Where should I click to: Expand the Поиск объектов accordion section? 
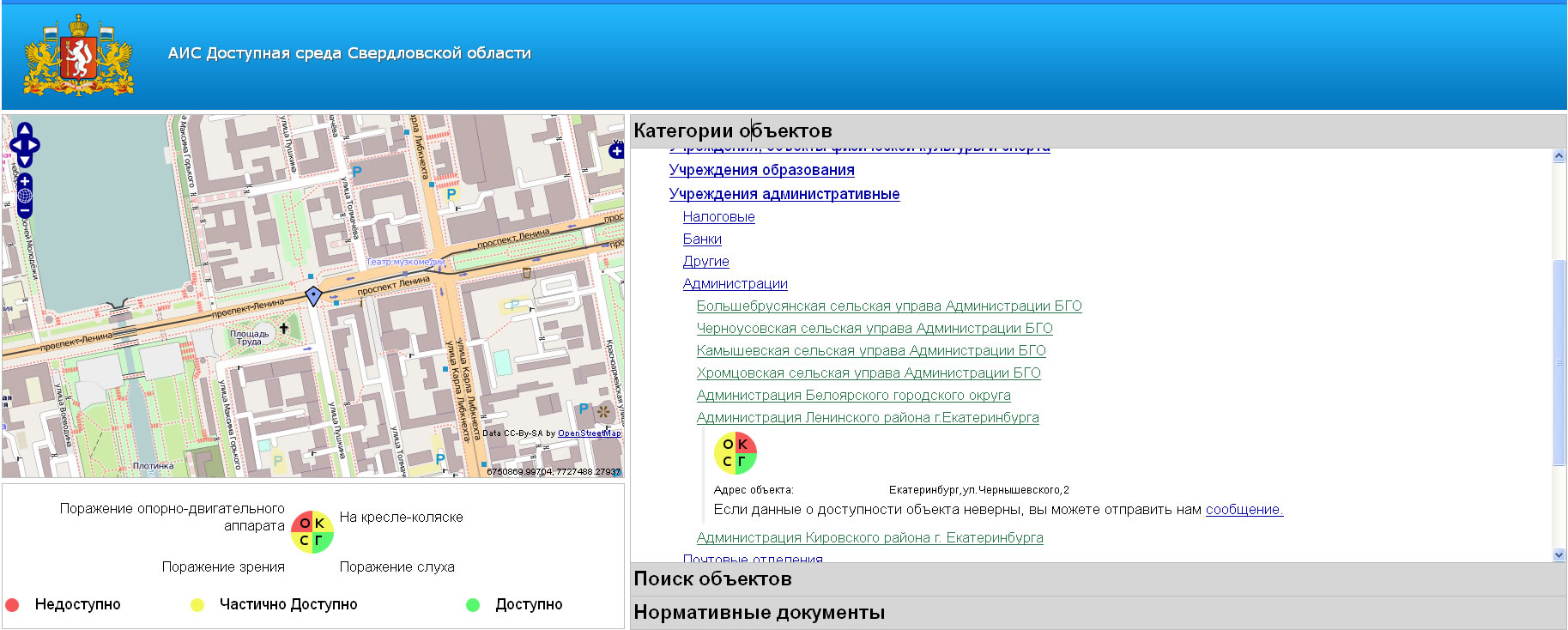[x=1098, y=579]
